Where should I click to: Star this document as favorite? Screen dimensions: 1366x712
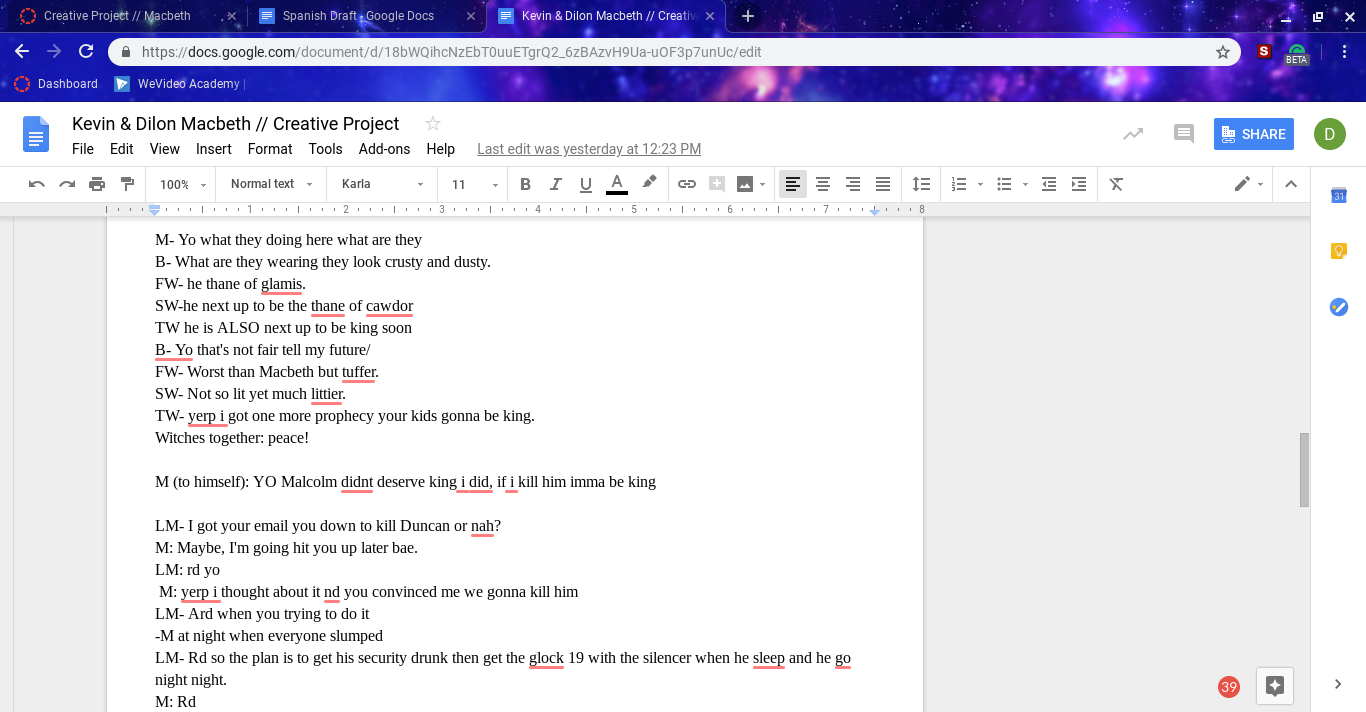pos(433,124)
